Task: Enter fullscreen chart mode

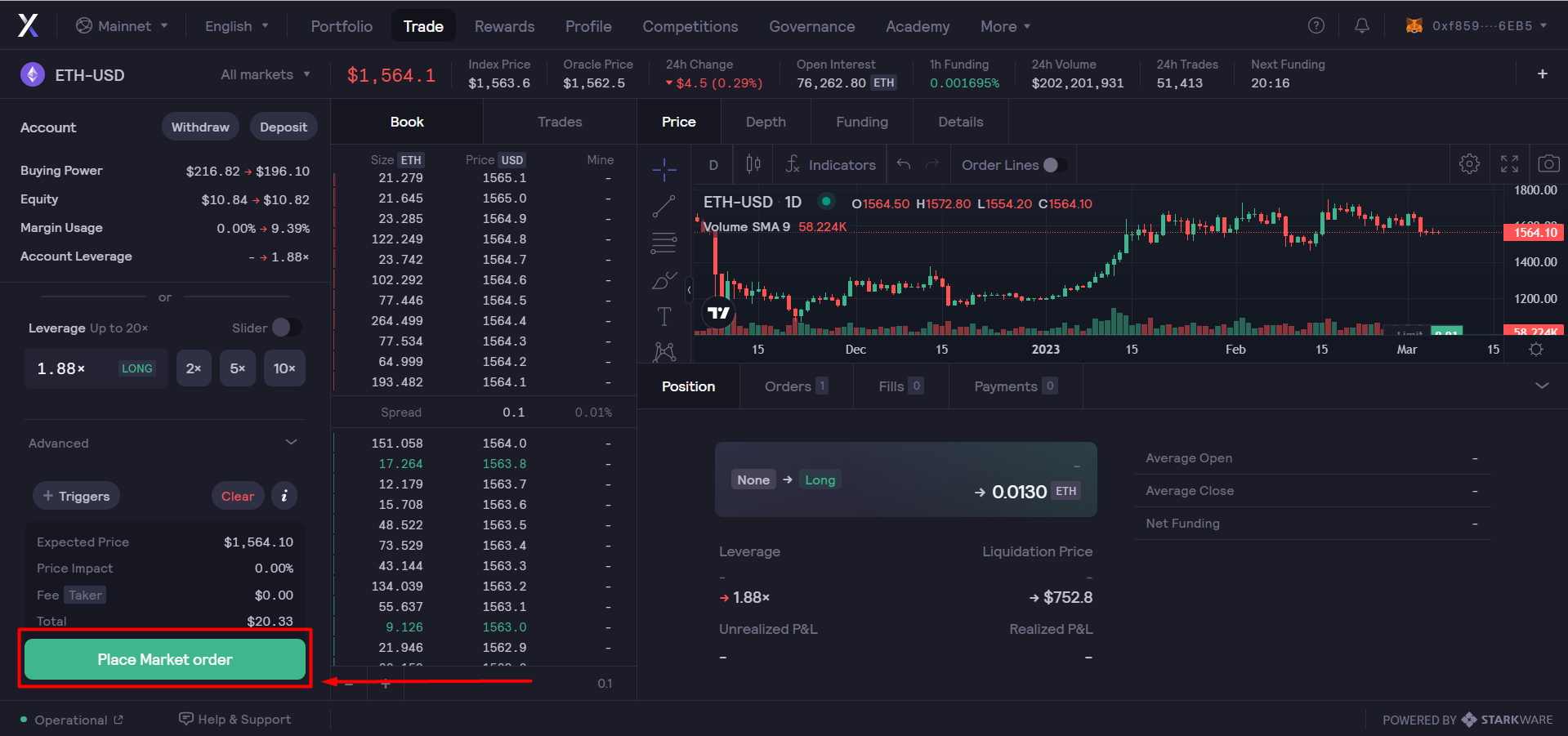Action: [x=1509, y=164]
